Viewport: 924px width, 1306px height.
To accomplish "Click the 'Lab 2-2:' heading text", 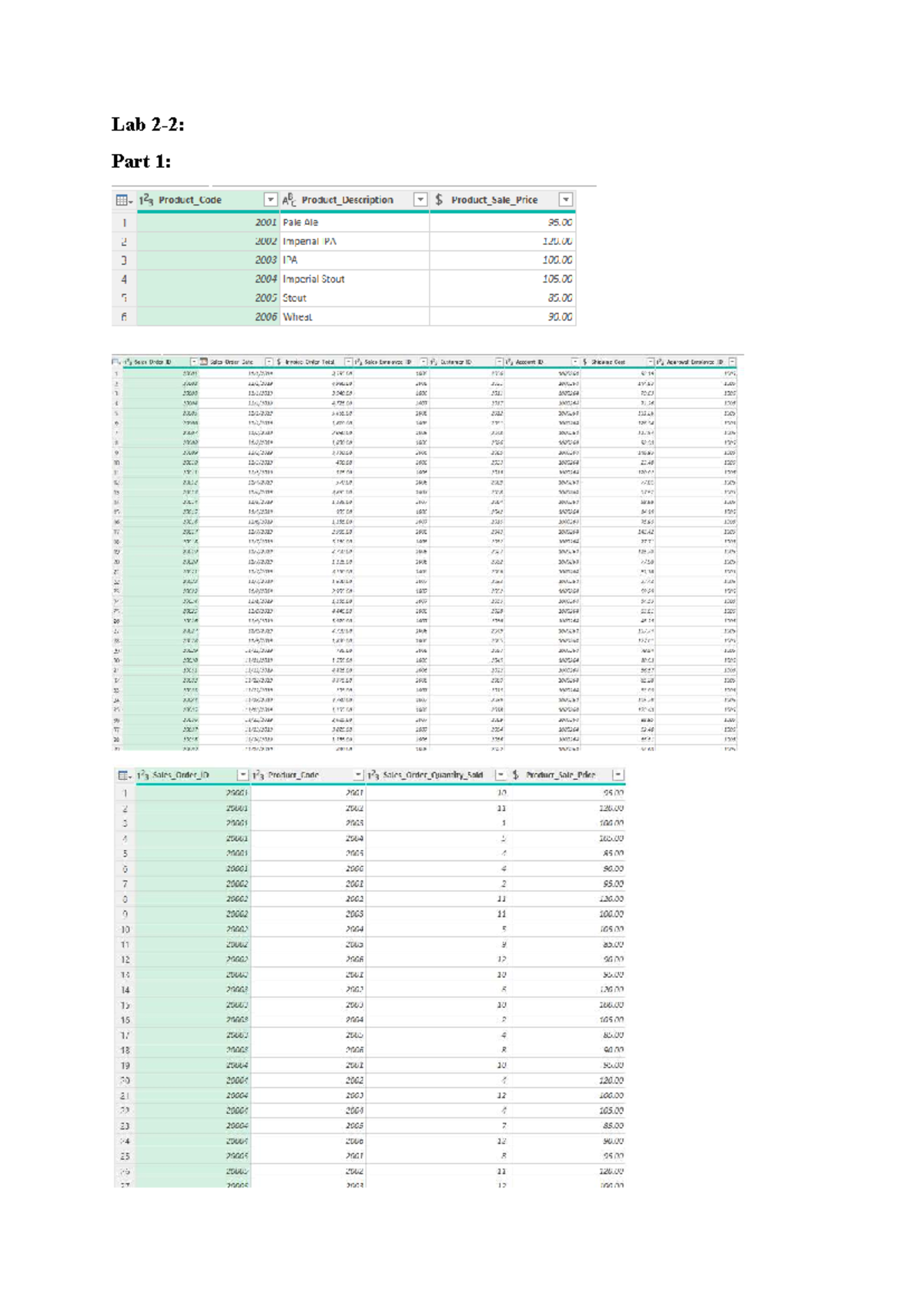I will [x=148, y=125].
